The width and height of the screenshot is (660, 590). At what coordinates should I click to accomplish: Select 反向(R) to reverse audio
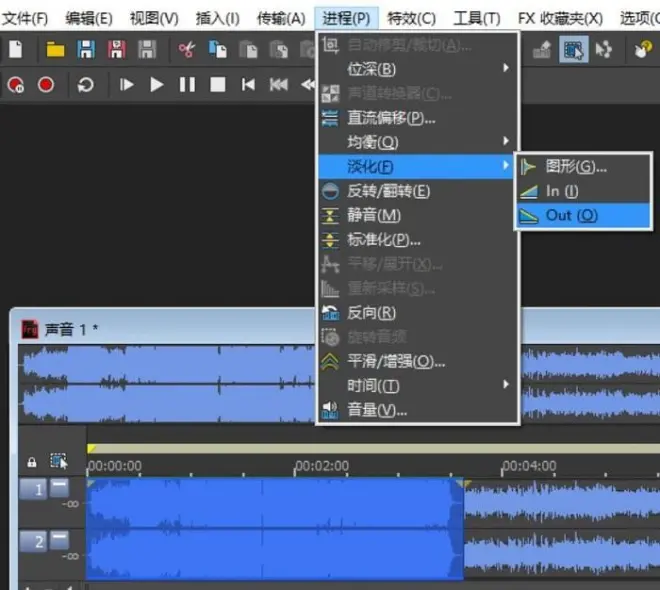(417, 313)
